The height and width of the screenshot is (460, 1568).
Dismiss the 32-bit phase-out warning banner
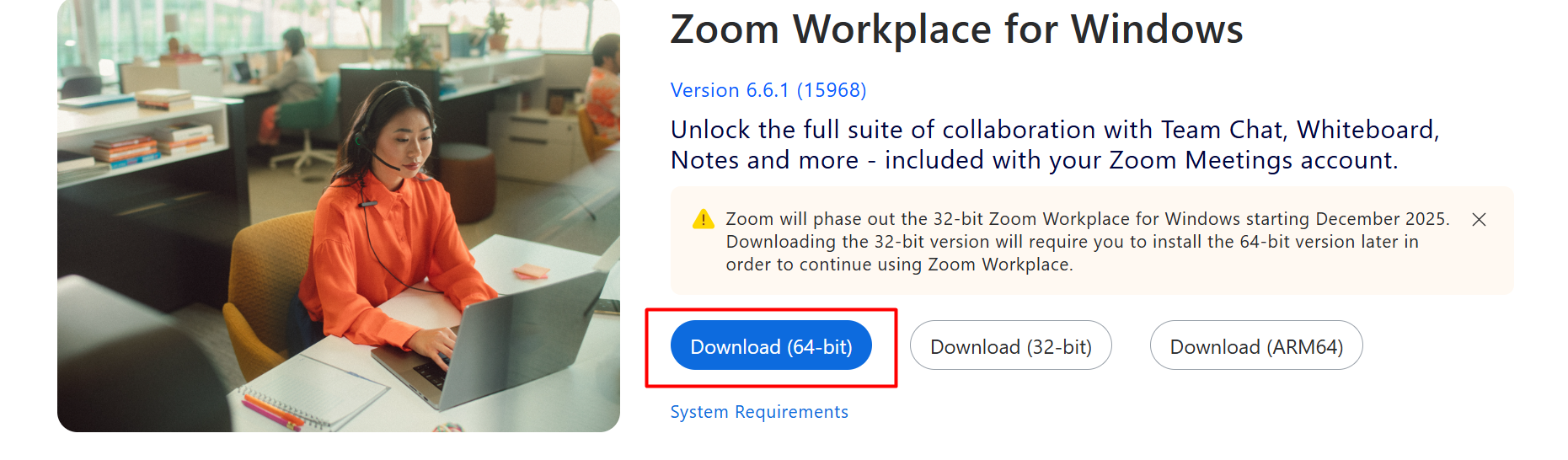point(1478,220)
